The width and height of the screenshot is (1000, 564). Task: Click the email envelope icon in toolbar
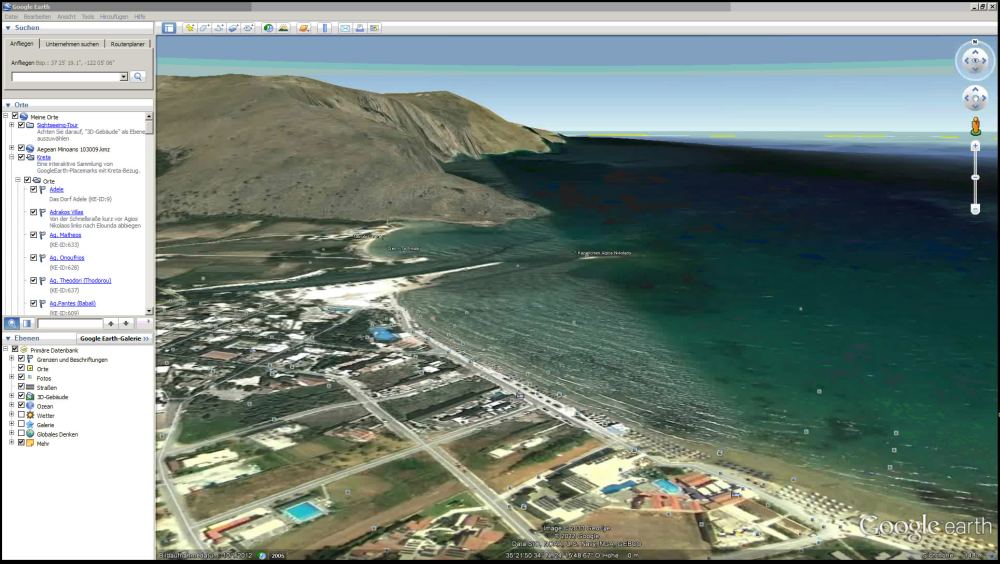click(345, 28)
